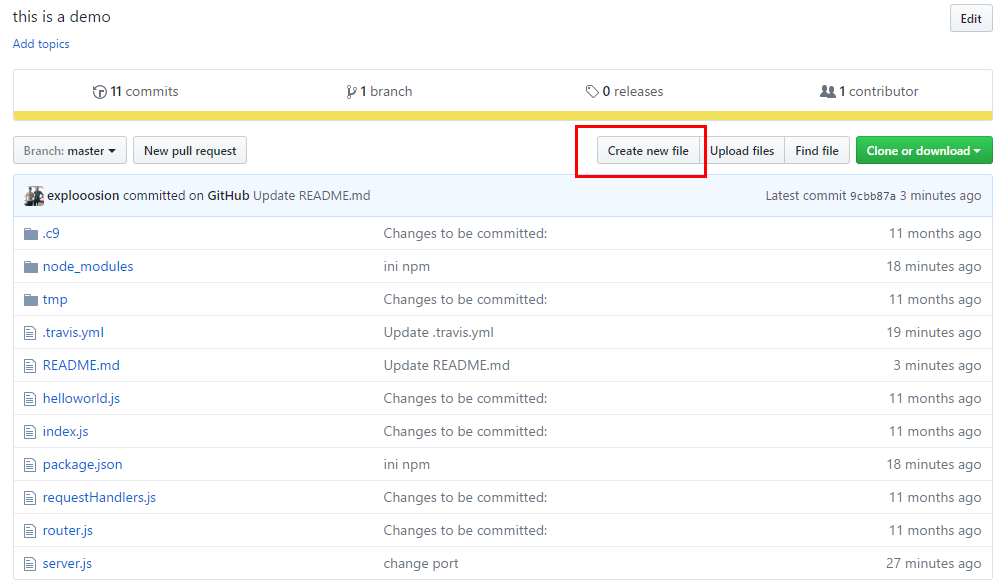Viewport: 1000px width, 583px height.
Task: Click the releases tag icon
Action: click(x=592, y=92)
